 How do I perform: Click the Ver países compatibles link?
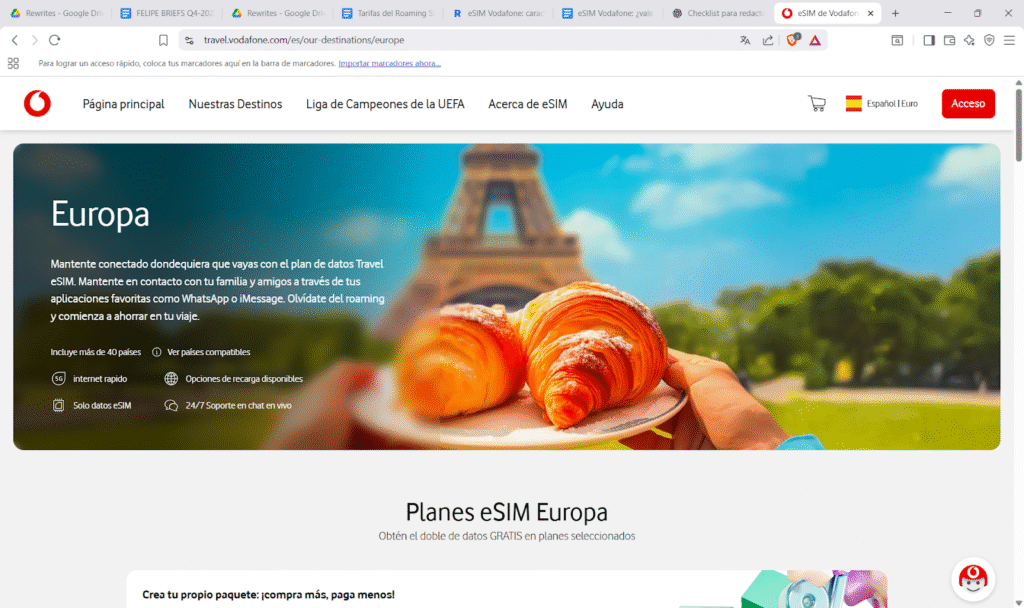[208, 352]
